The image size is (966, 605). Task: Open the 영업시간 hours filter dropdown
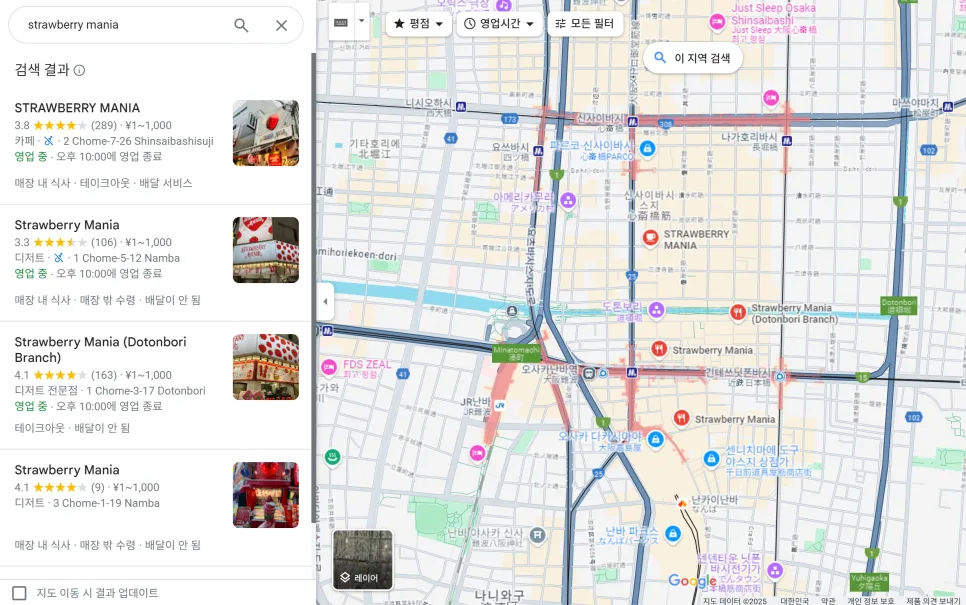pyautogui.click(x=499, y=23)
